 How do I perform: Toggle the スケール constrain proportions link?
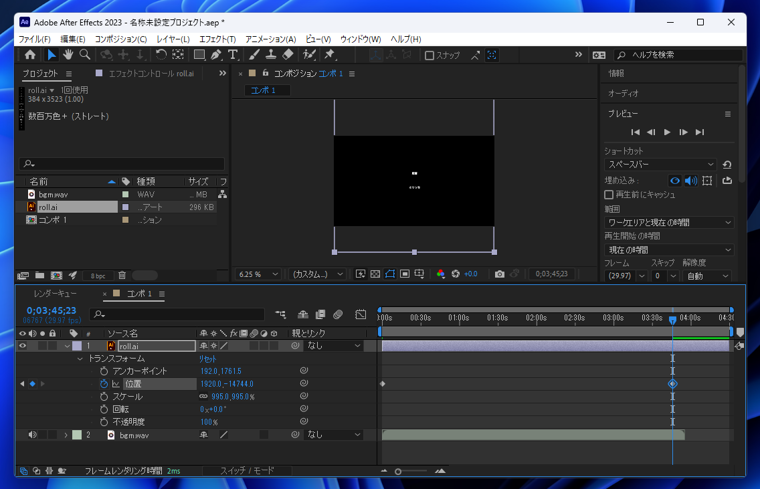[x=204, y=396]
